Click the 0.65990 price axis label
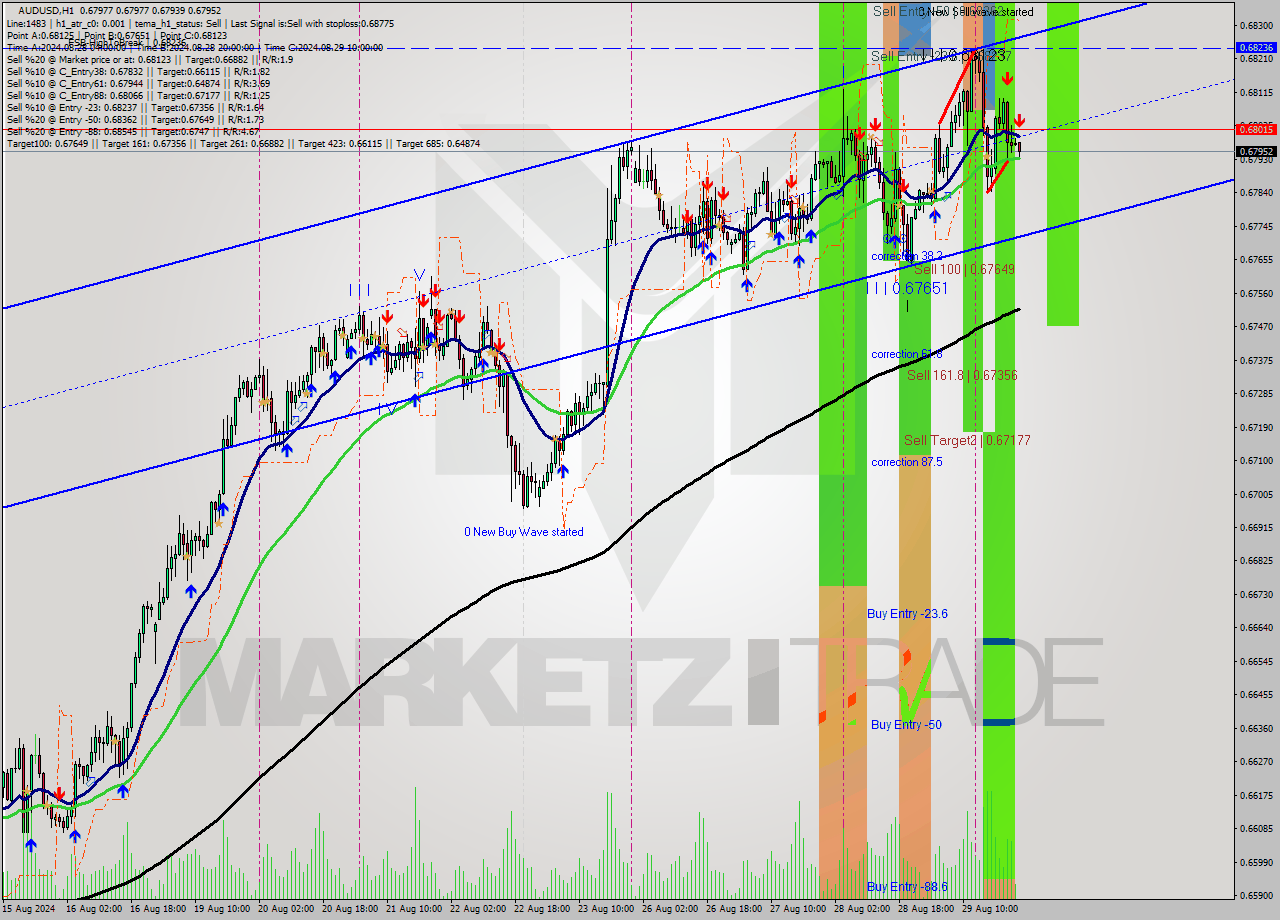This screenshot has height=920, width=1280. [x=1256, y=862]
